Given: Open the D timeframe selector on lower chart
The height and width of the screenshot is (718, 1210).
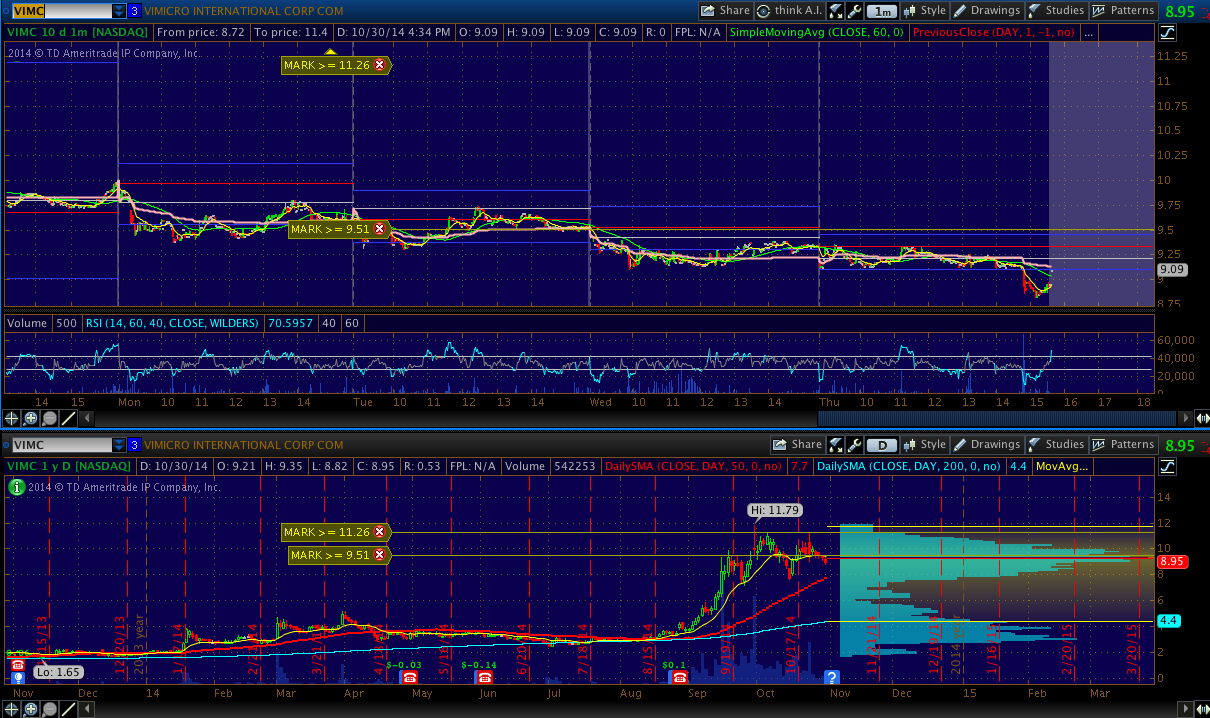Looking at the screenshot, I should click(881, 444).
